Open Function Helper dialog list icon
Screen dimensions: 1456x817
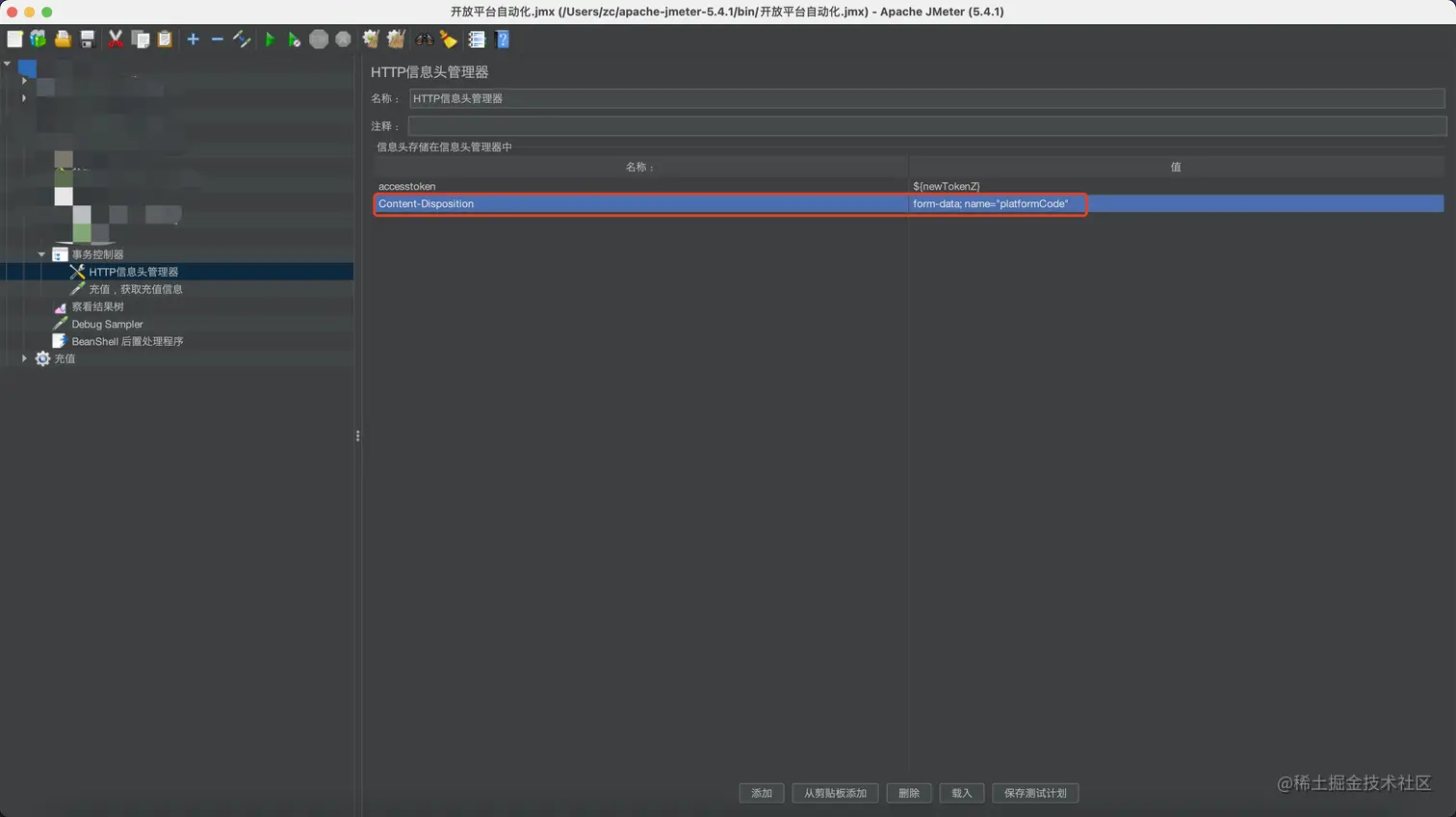477,40
